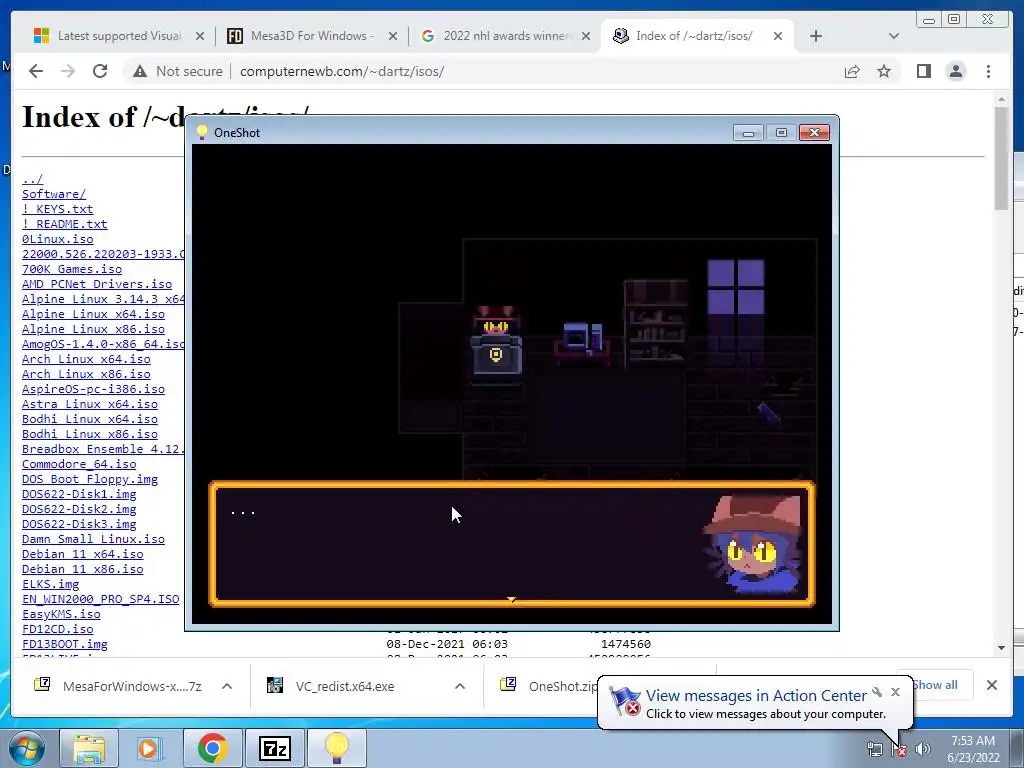
Task: Click Arch_Linux_x86.iso link
Action: (86, 374)
